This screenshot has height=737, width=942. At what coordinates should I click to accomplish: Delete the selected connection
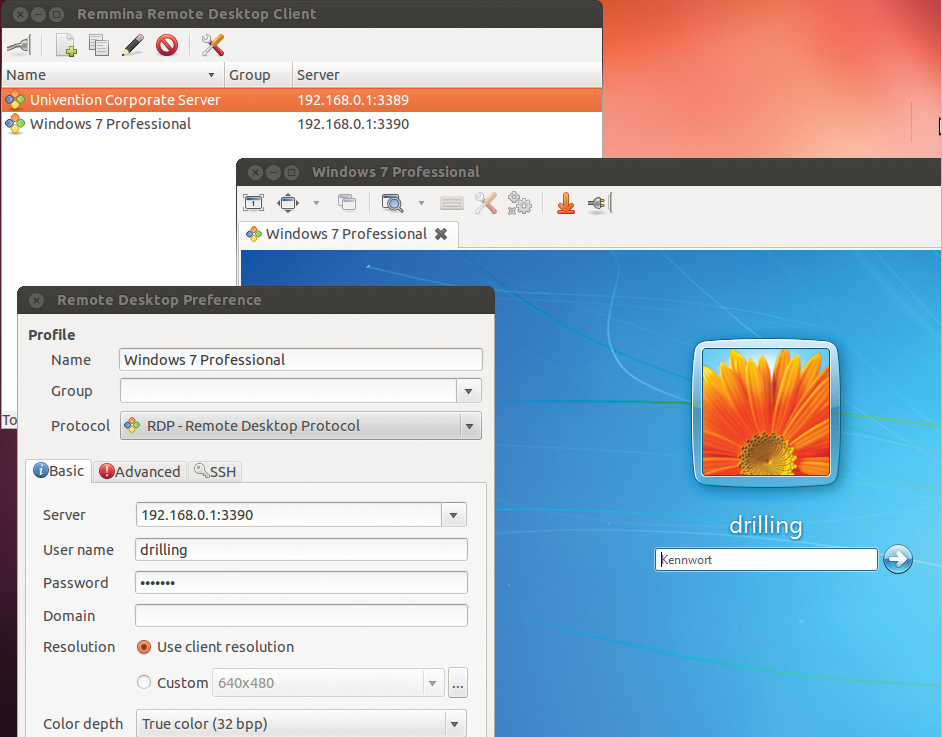166,45
